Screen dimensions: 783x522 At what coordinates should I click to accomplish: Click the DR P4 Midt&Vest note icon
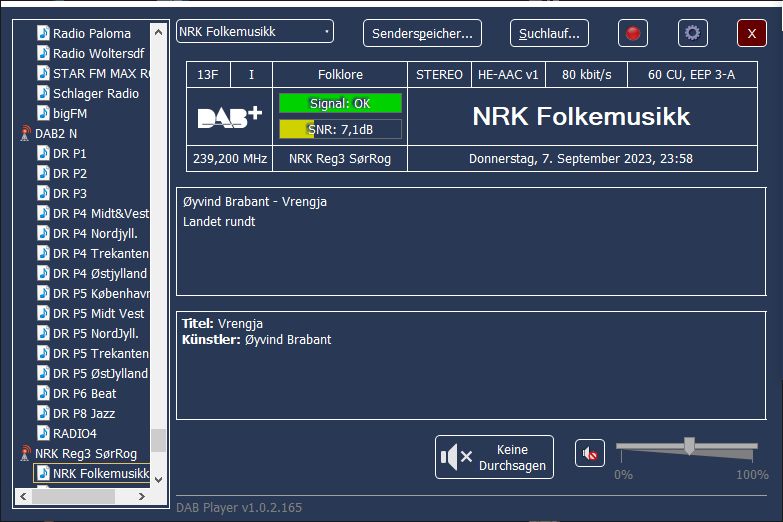[x=43, y=213]
